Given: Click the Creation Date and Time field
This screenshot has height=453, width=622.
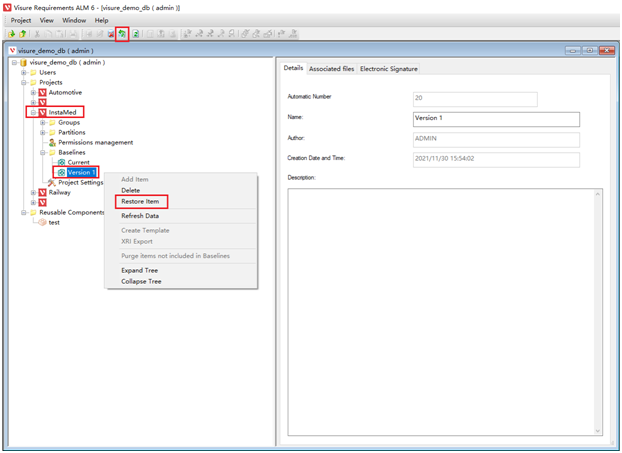Looking at the screenshot, I should coord(496,160).
